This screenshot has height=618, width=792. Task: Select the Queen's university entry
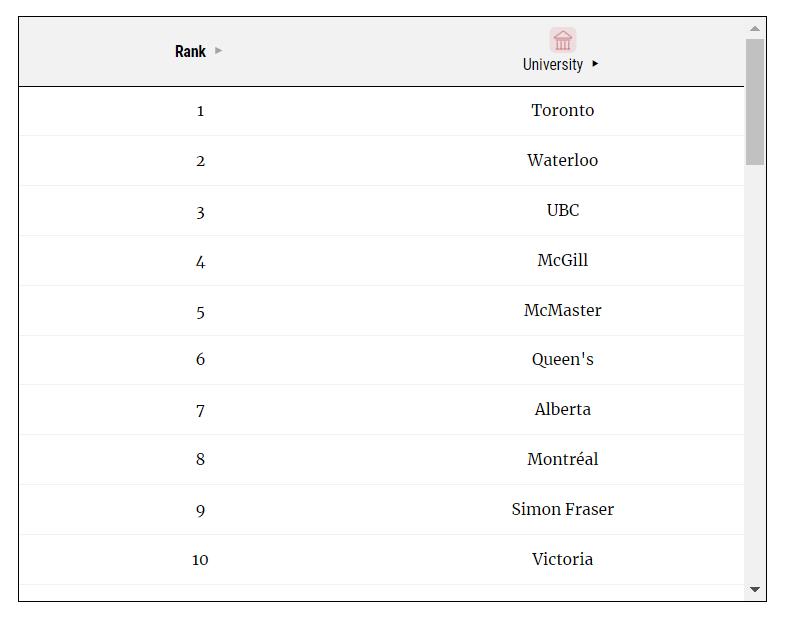pos(562,359)
